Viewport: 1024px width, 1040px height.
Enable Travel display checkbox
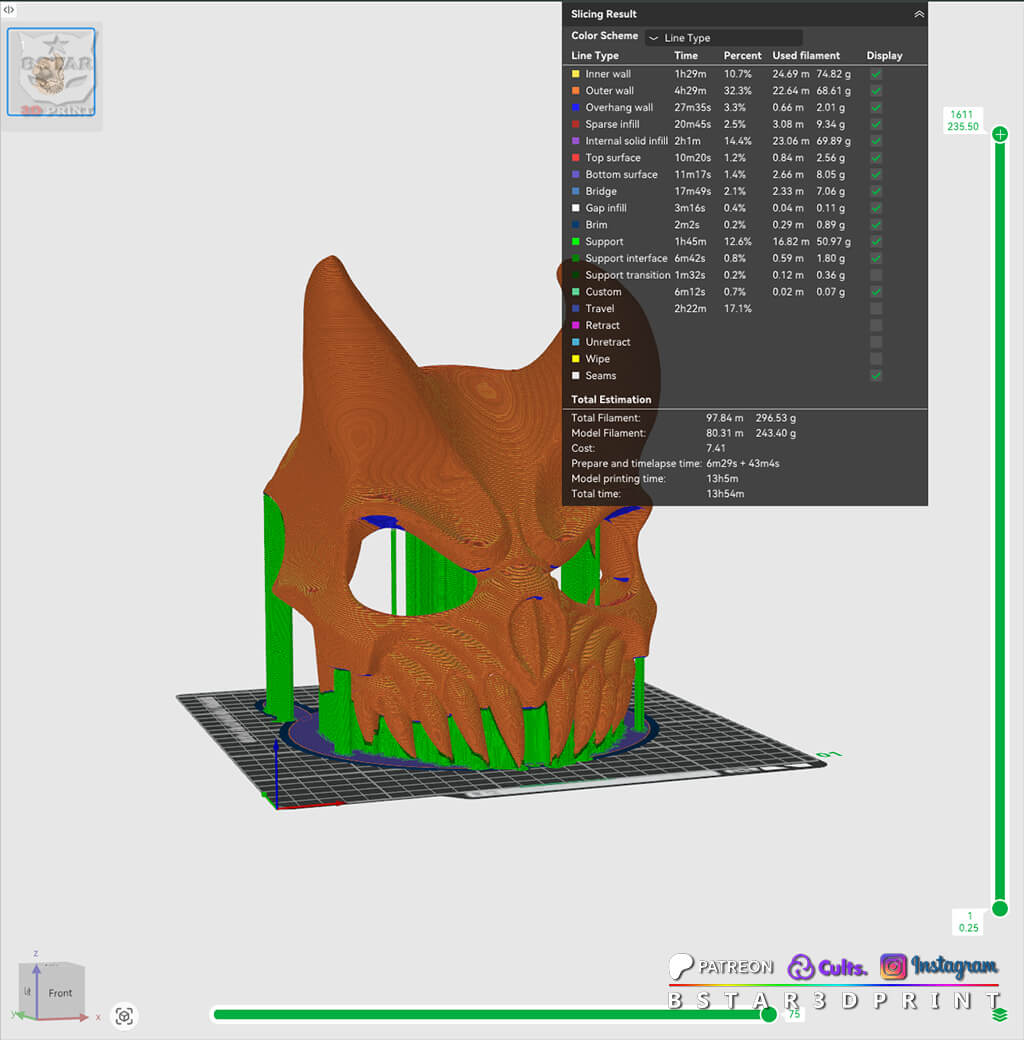pos(876,308)
